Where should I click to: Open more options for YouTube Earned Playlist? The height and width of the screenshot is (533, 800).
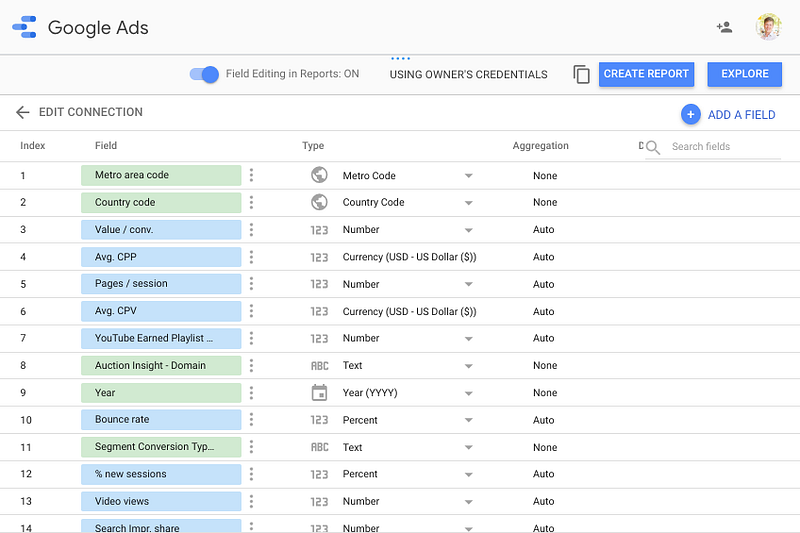(251, 338)
